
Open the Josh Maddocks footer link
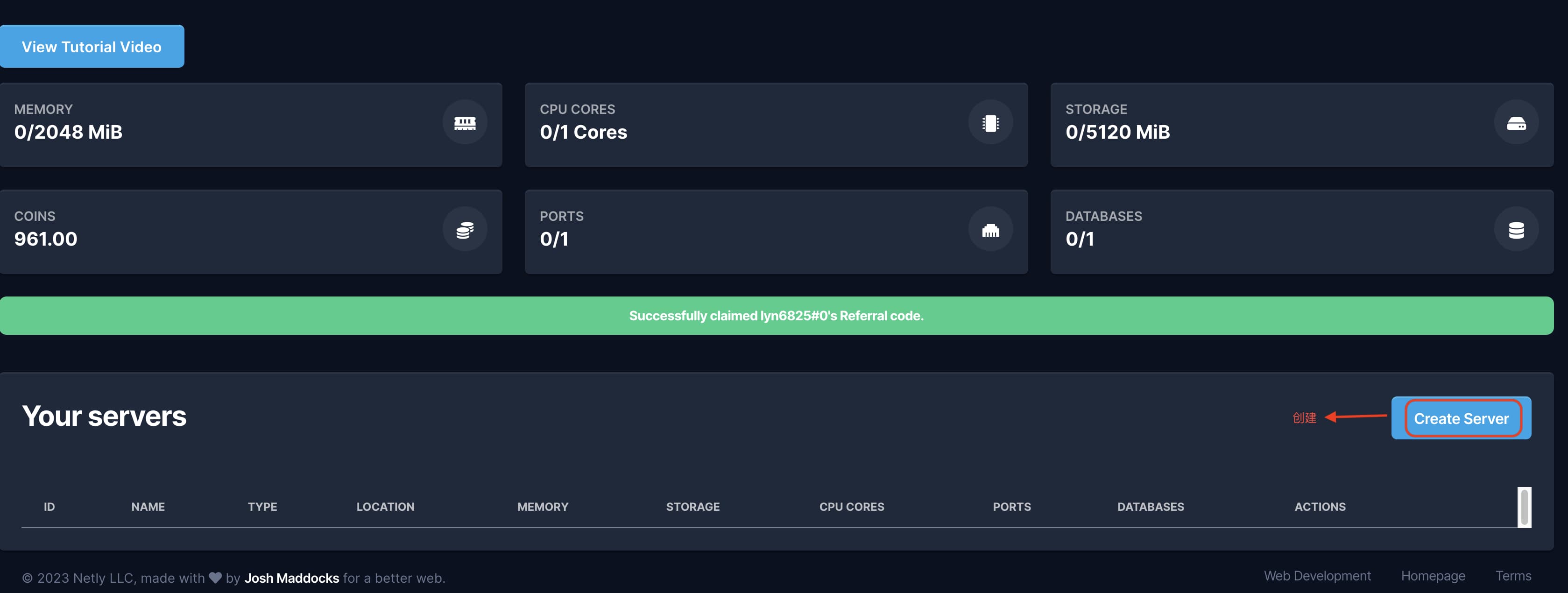point(291,578)
